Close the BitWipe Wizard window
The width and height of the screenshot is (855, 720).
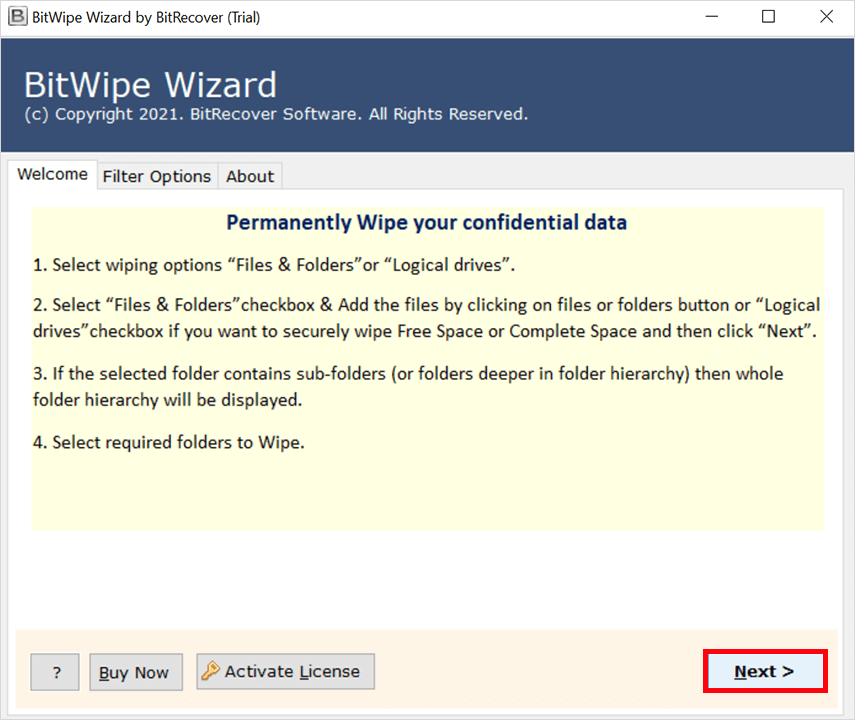tap(826, 17)
